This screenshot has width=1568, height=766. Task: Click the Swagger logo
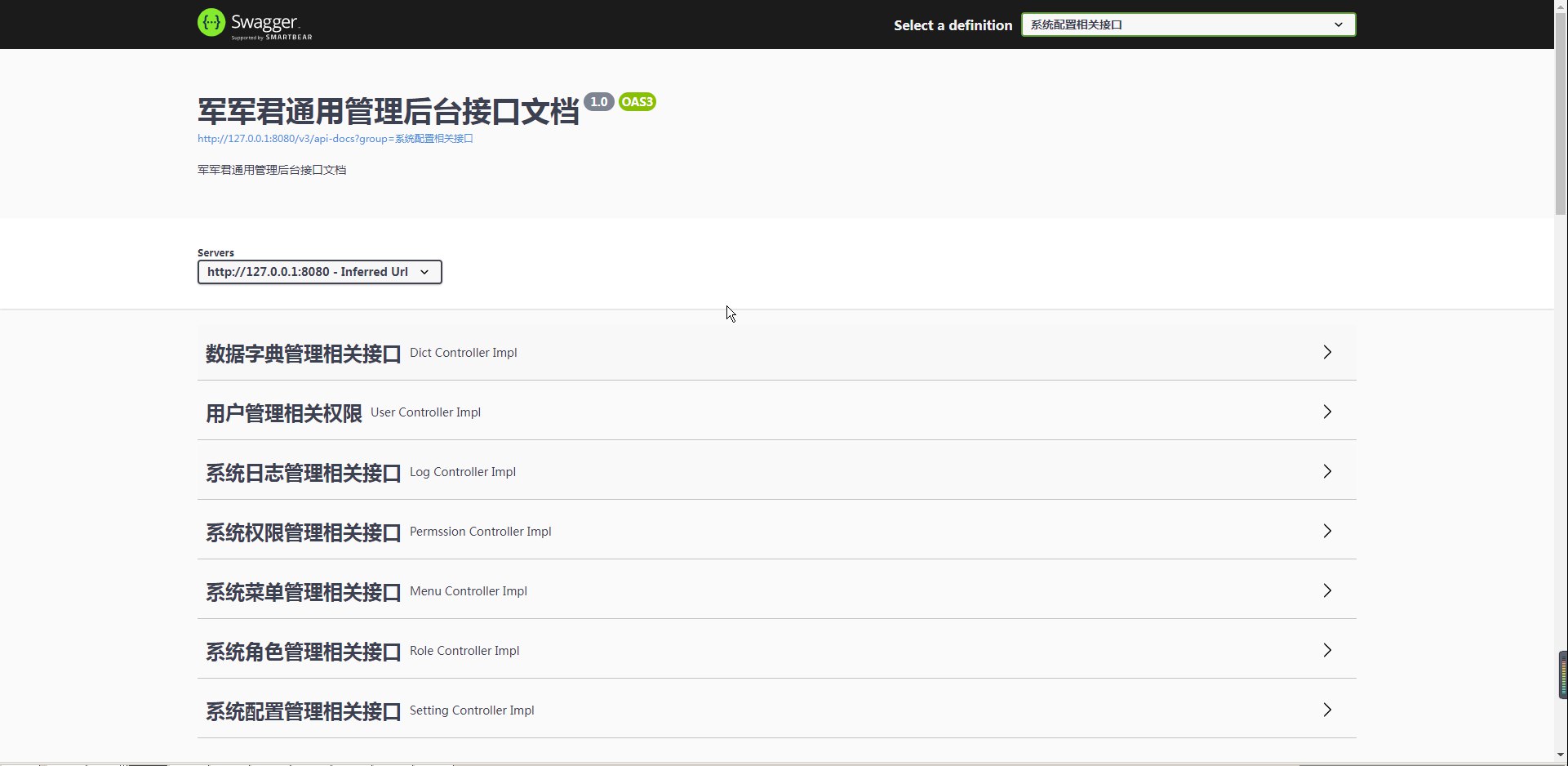(x=254, y=24)
